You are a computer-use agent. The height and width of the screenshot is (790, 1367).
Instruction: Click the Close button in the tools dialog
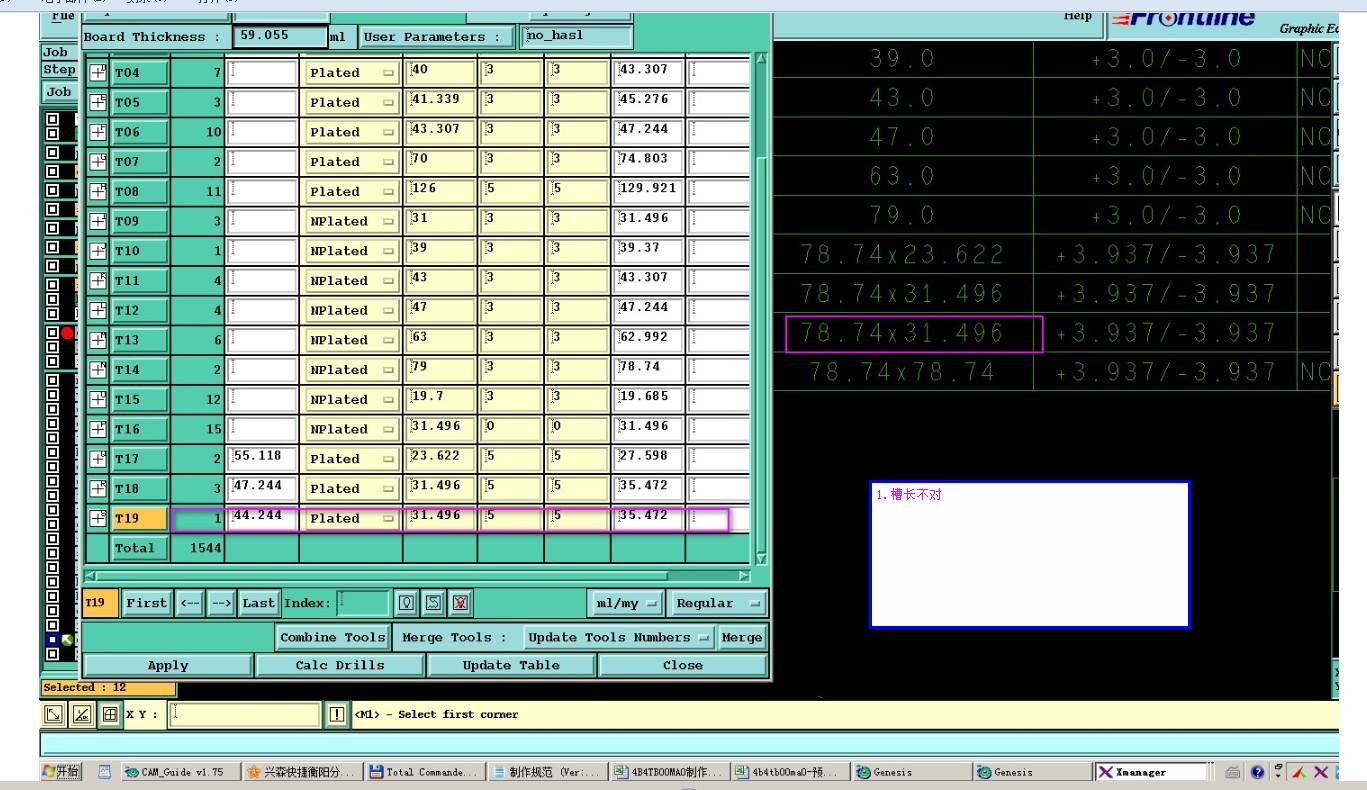pos(683,665)
